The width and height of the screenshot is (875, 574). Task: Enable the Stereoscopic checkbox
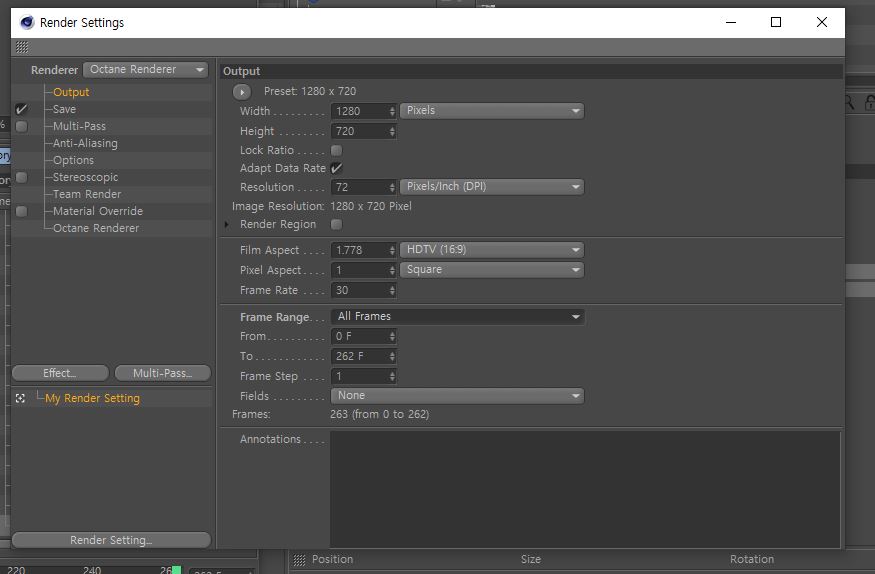point(21,177)
